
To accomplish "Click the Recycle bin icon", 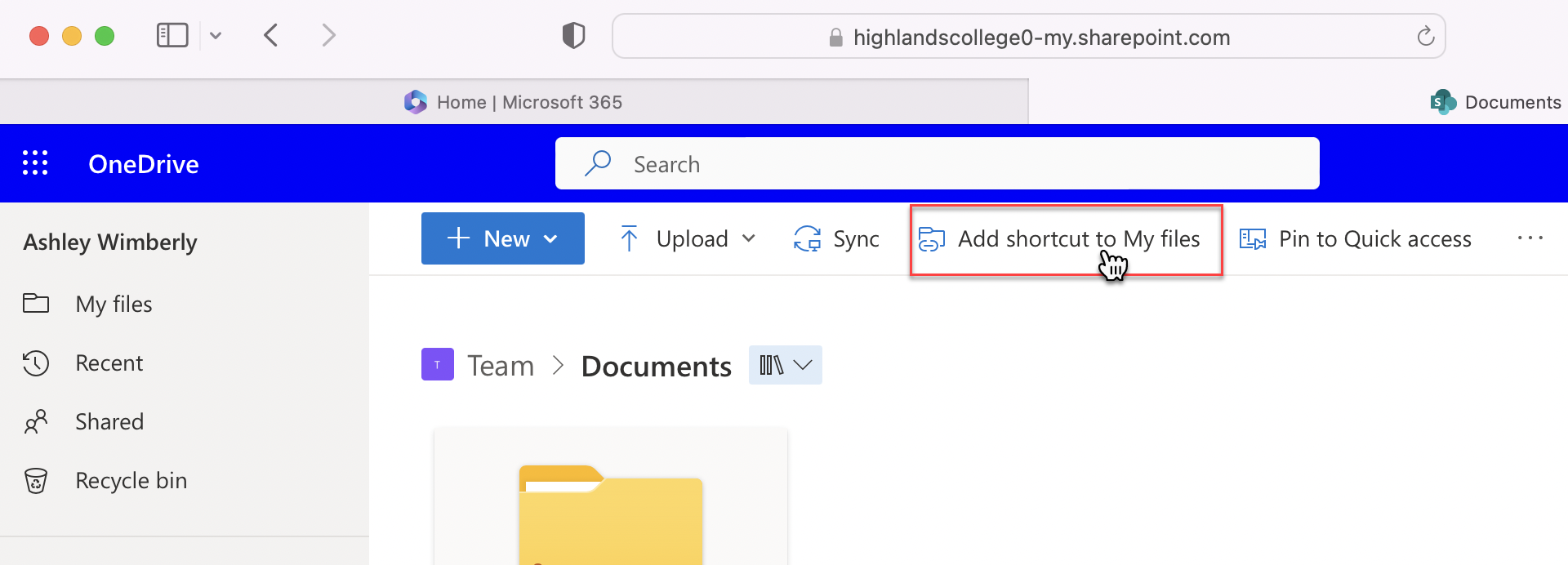I will (36, 480).
